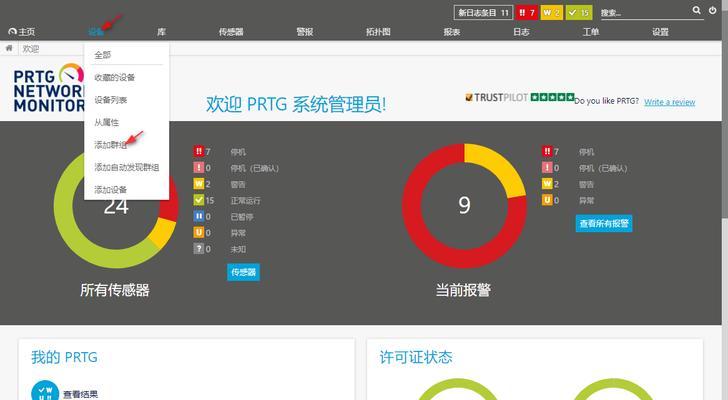The height and width of the screenshot is (400, 728).
Task: Open the 主页 home menu
Action: pos(22,32)
